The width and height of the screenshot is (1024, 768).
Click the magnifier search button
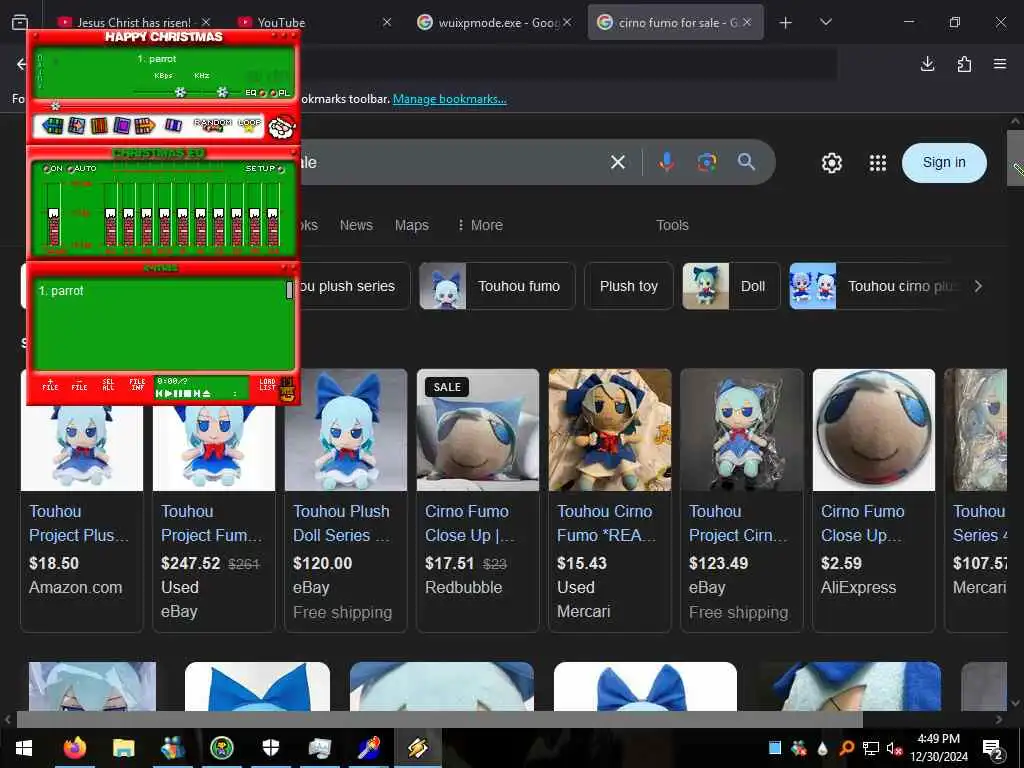[x=746, y=162]
